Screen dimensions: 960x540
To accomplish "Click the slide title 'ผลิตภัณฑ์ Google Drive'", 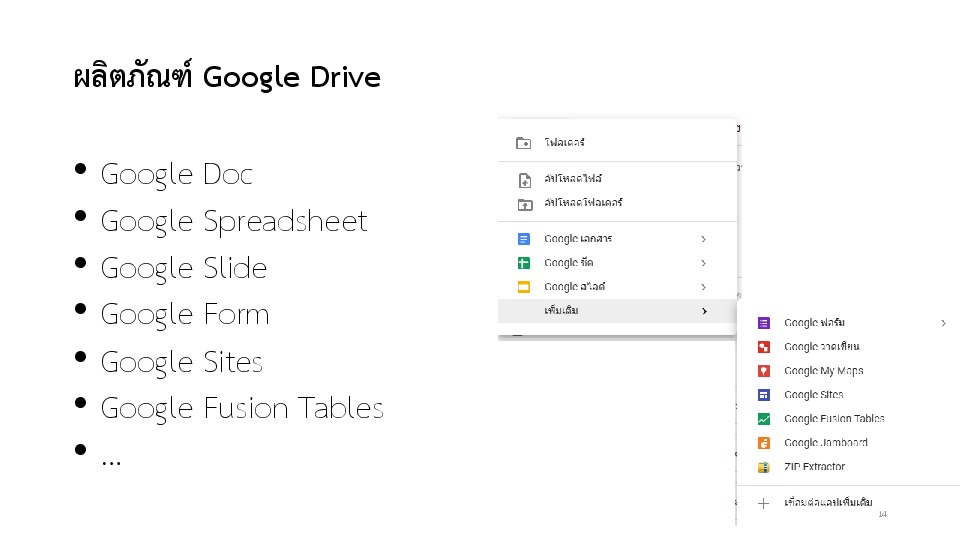I will 227,77.
